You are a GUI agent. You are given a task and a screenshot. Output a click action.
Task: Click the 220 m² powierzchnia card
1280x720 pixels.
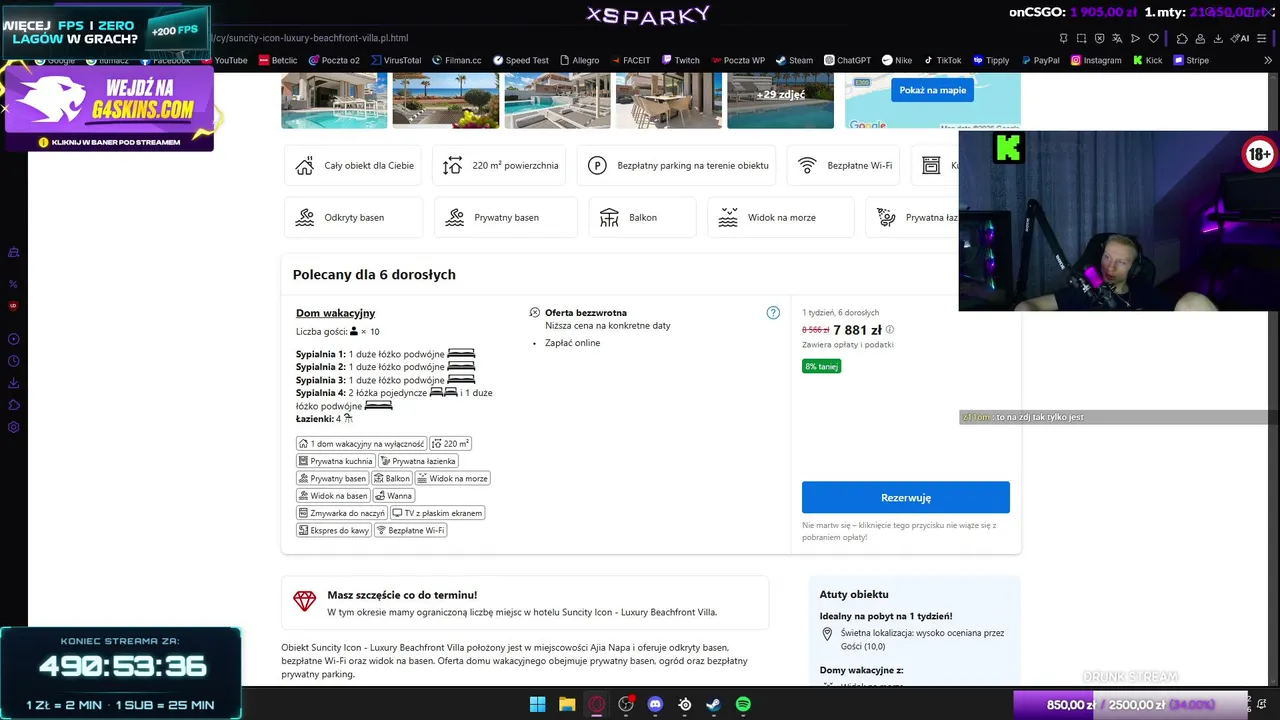coord(500,165)
